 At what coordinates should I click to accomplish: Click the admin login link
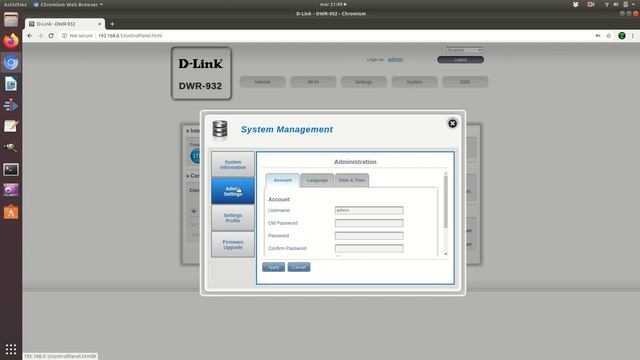point(395,60)
